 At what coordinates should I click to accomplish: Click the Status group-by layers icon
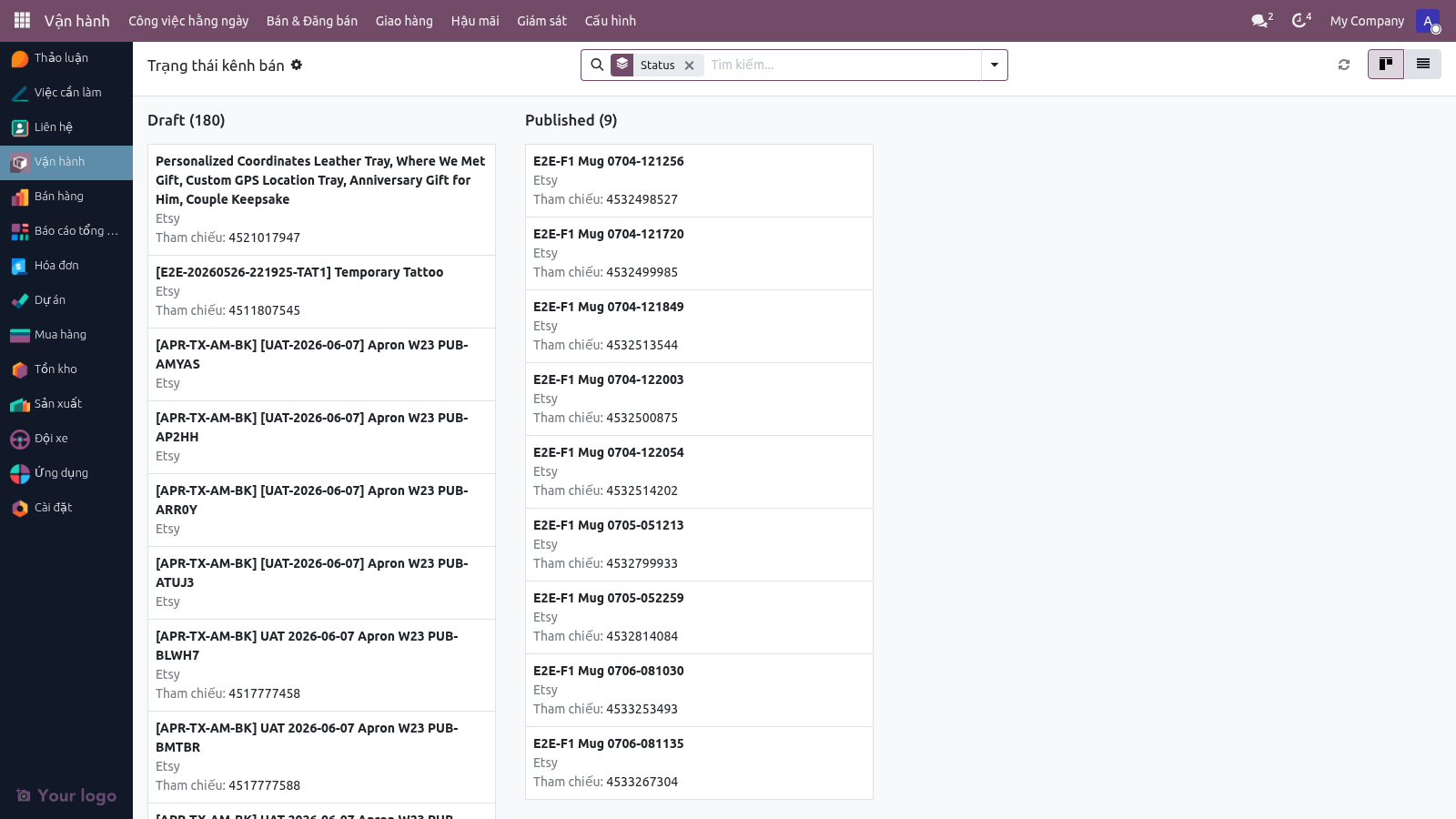[622, 65]
